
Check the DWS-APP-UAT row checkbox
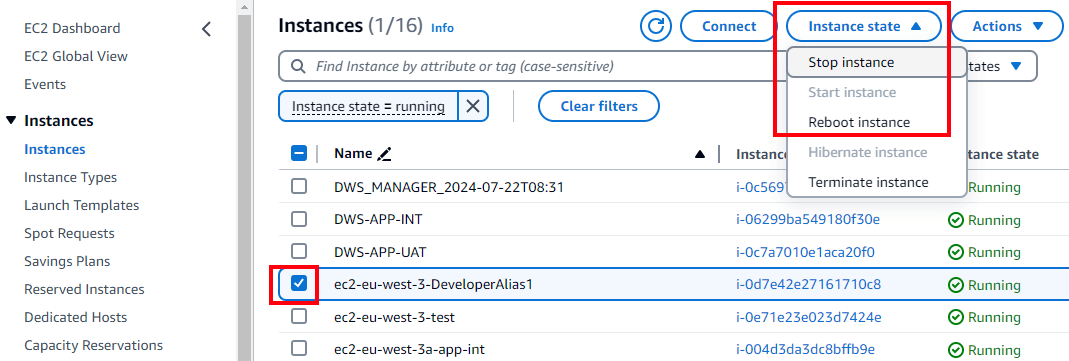tap(299, 252)
